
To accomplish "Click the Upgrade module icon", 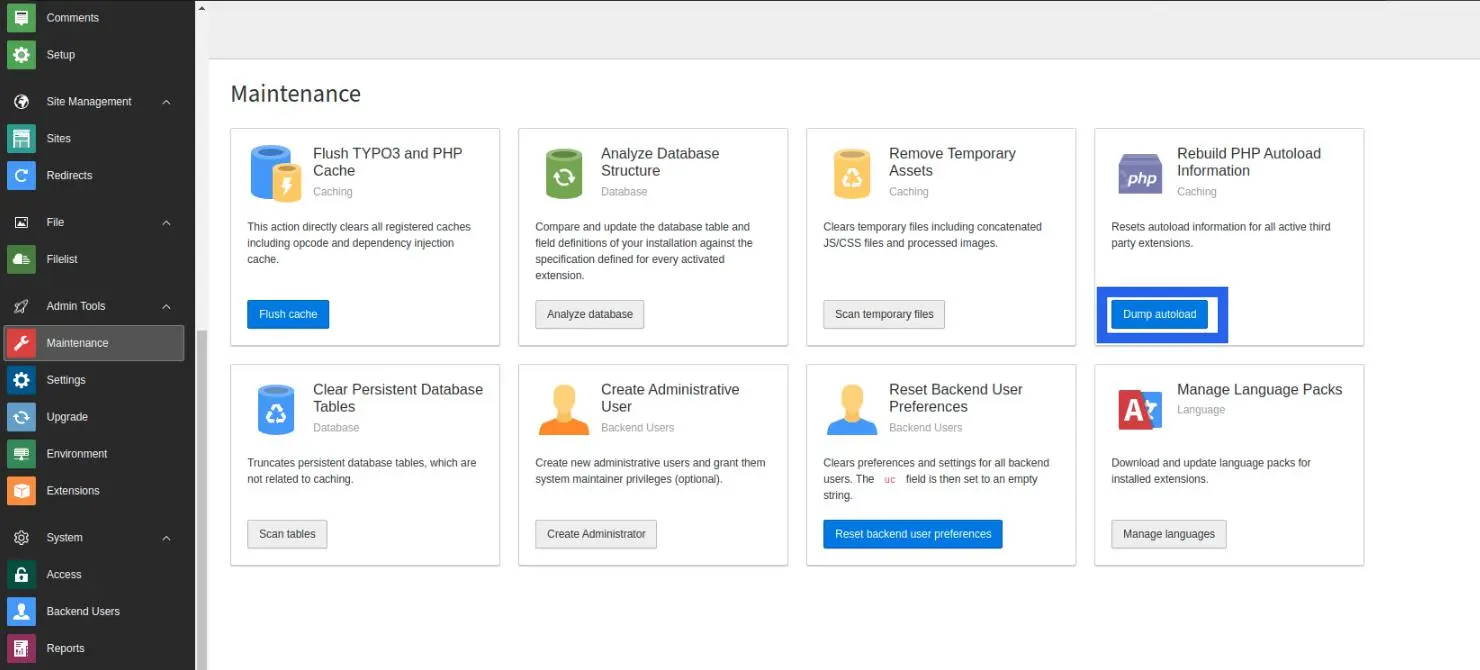I will [x=21, y=417].
